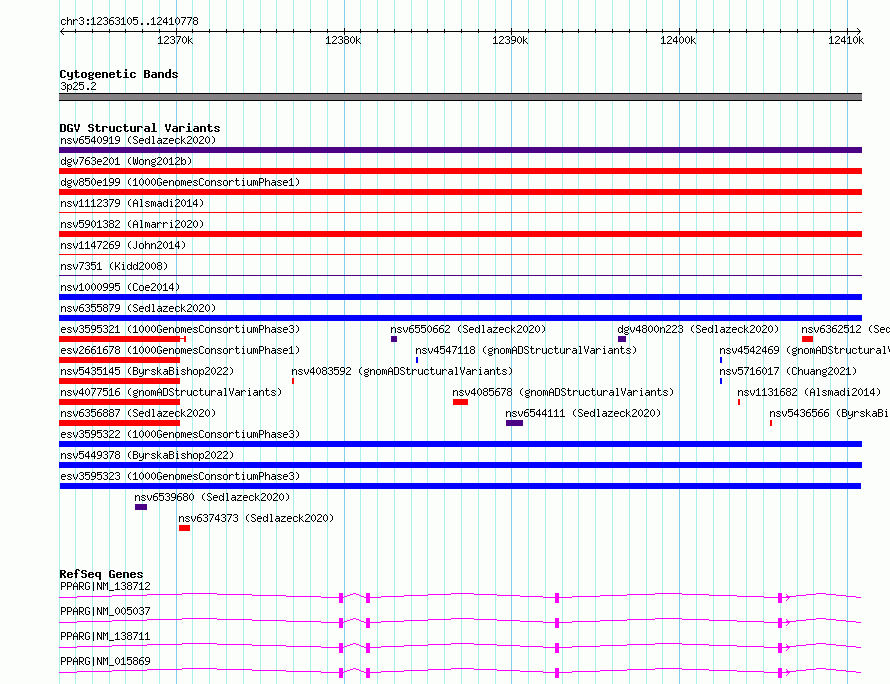Select the PPARG|NM_005037 gene label

[x=105, y=611]
